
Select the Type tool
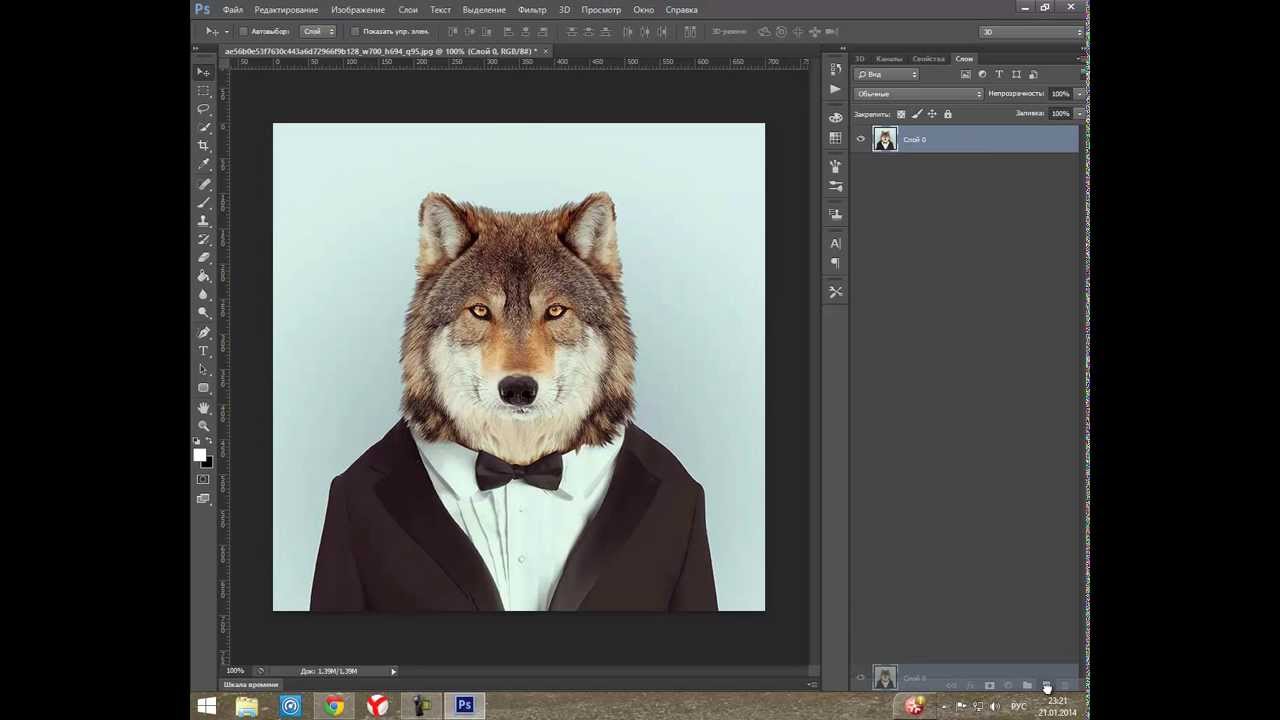203,351
